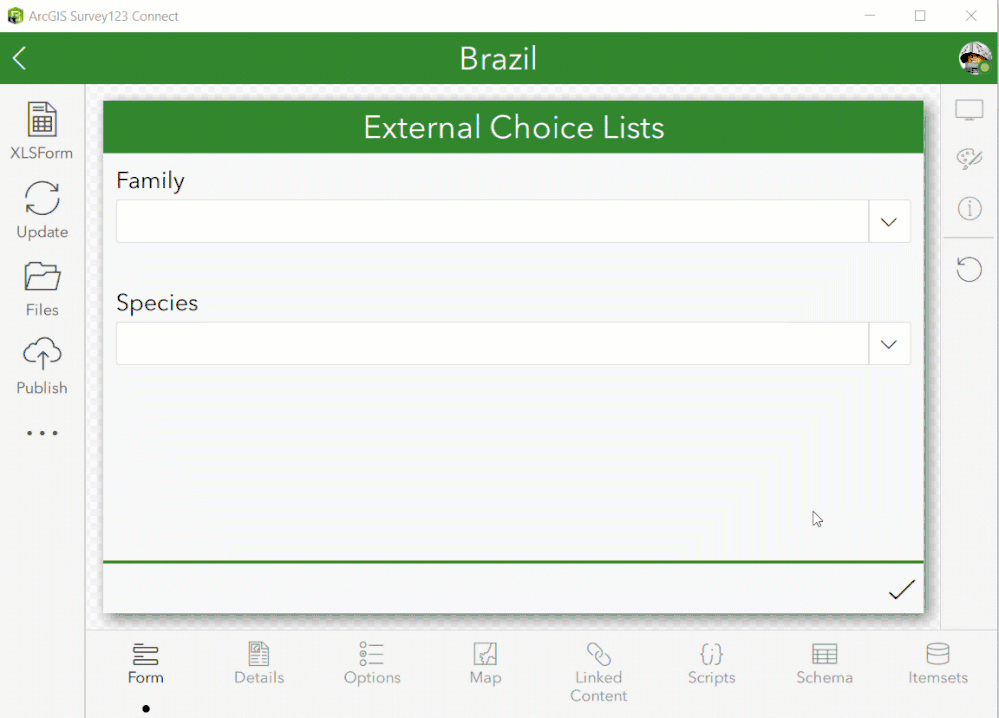Click inside the Family input field
This screenshot has height=718, width=999.
click(491, 221)
